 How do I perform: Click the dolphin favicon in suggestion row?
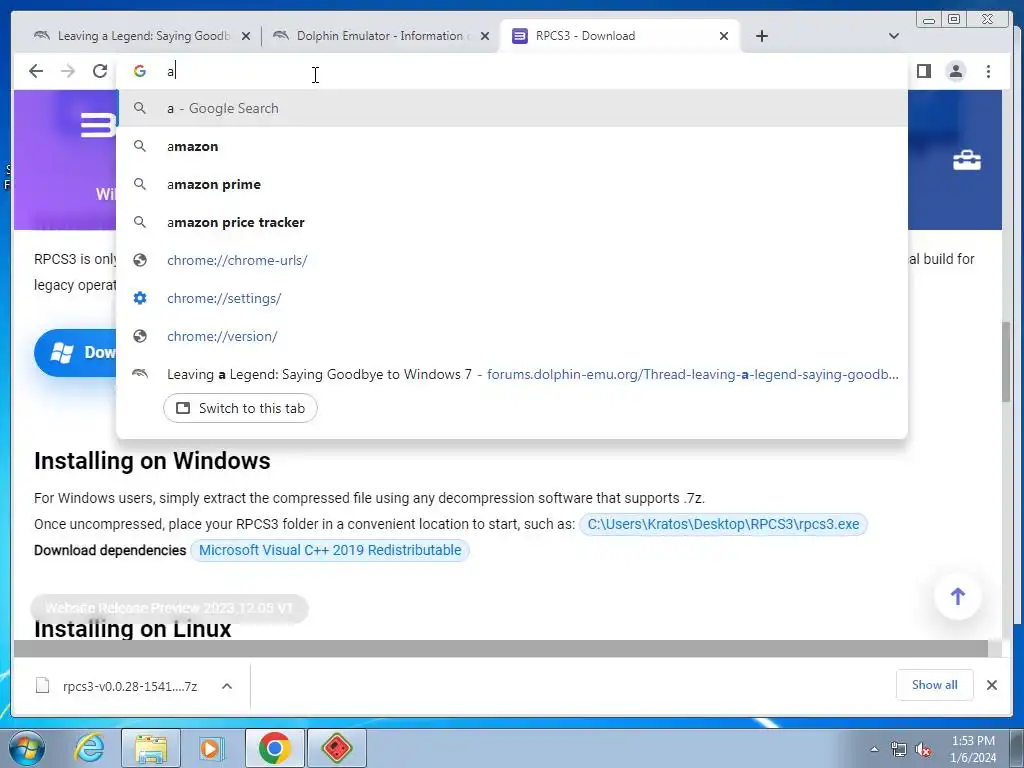click(140, 374)
